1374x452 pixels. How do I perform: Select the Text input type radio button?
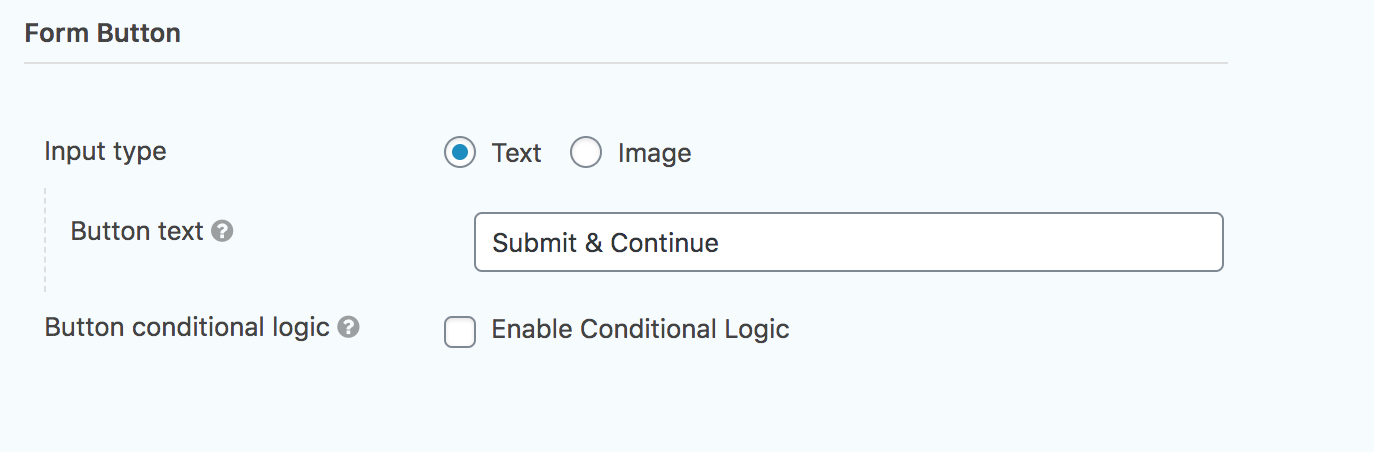(460, 153)
